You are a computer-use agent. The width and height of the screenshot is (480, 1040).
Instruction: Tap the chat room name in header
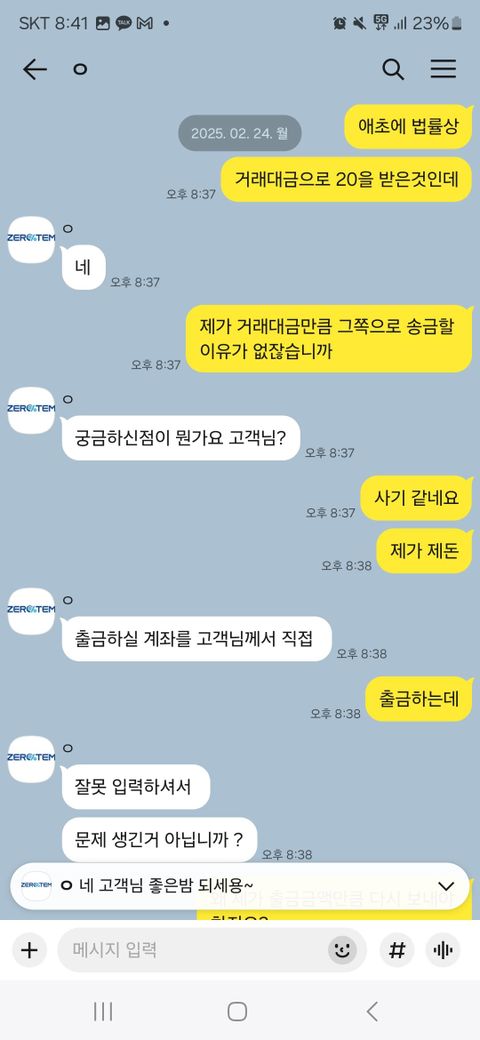click(80, 69)
